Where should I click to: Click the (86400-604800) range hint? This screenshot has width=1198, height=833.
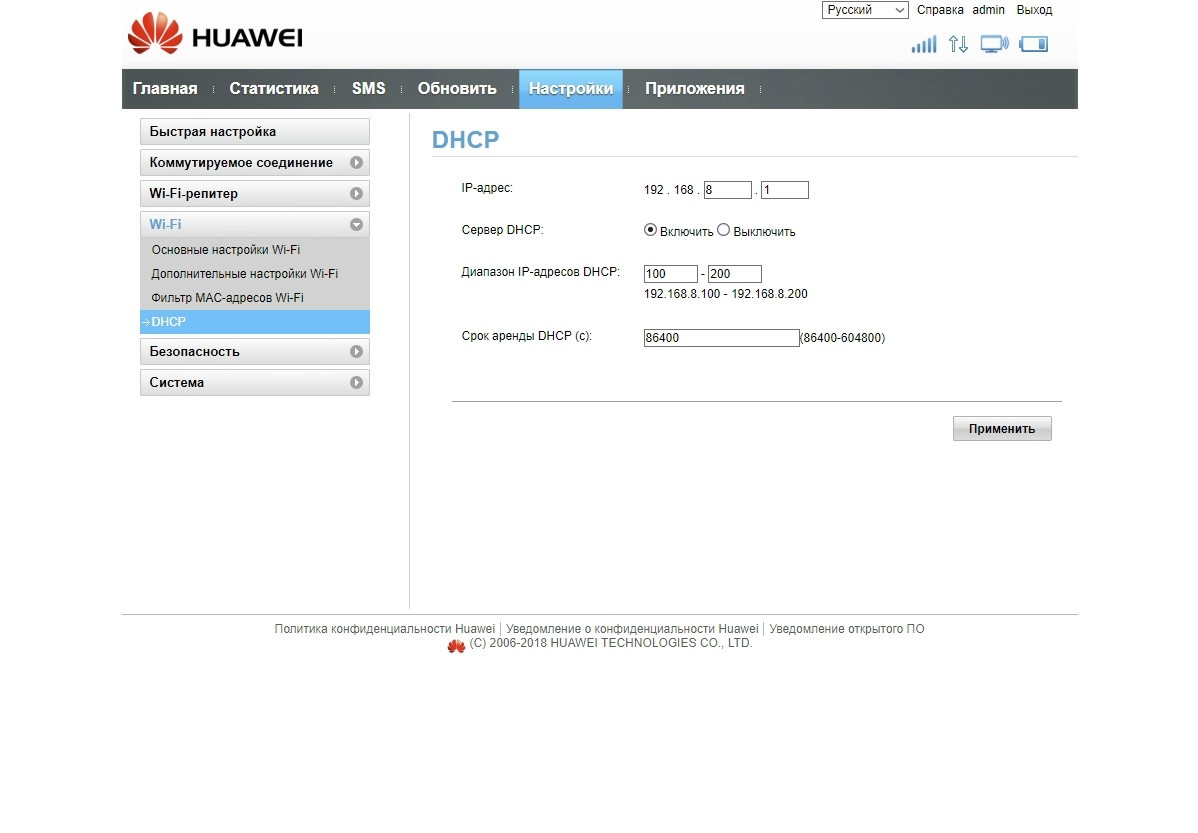pyautogui.click(x=843, y=338)
